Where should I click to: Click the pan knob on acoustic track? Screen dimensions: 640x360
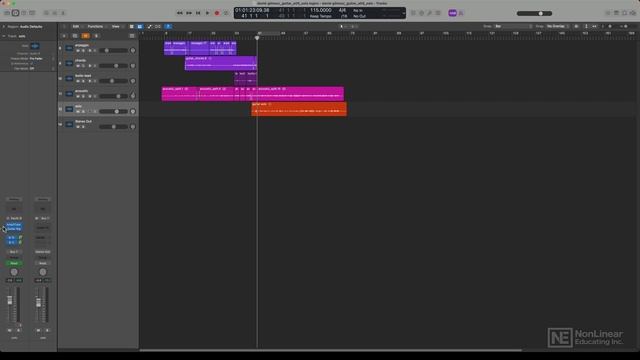pos(133,96)
